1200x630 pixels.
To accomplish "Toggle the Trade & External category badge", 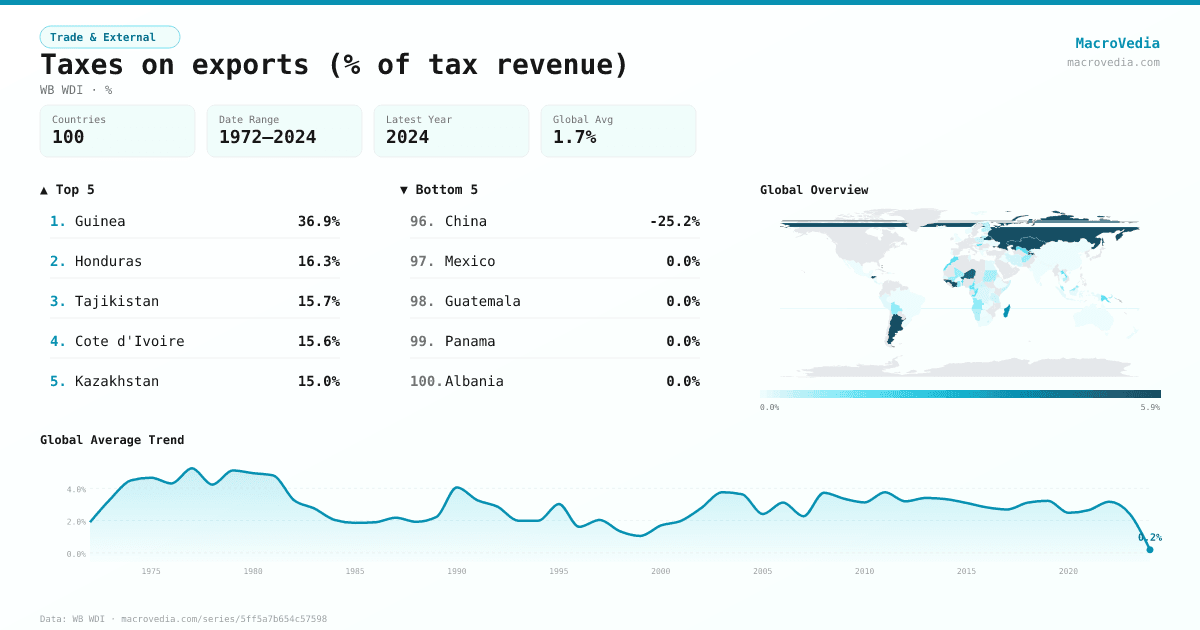I will 110,36.
